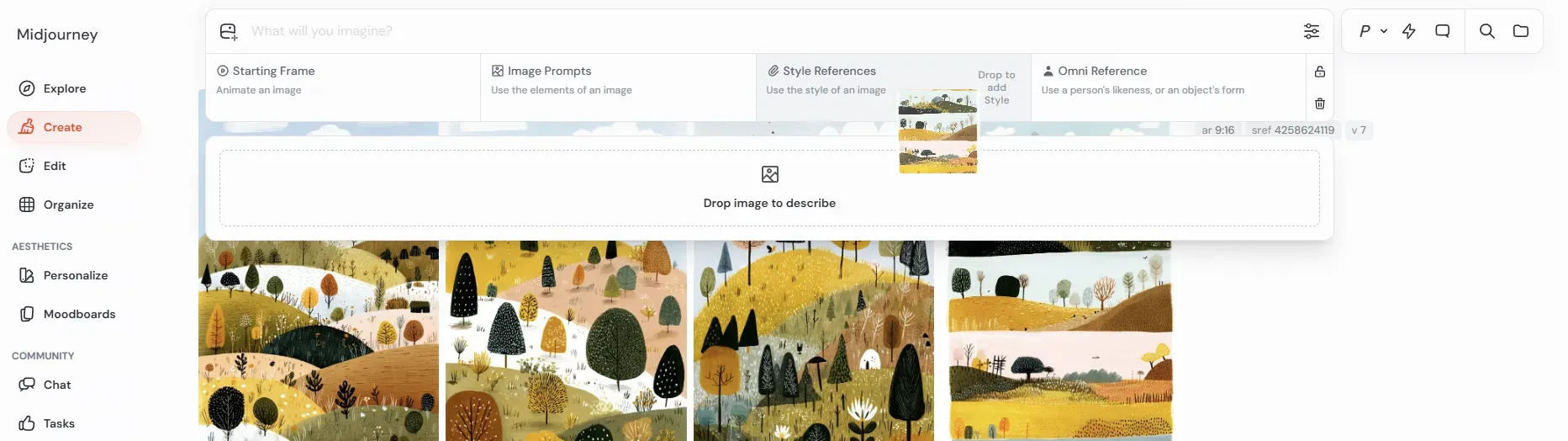Click the chat bubble icon in top toolbar
The height and width of the screenshot is (441, 1568).
1443,31
